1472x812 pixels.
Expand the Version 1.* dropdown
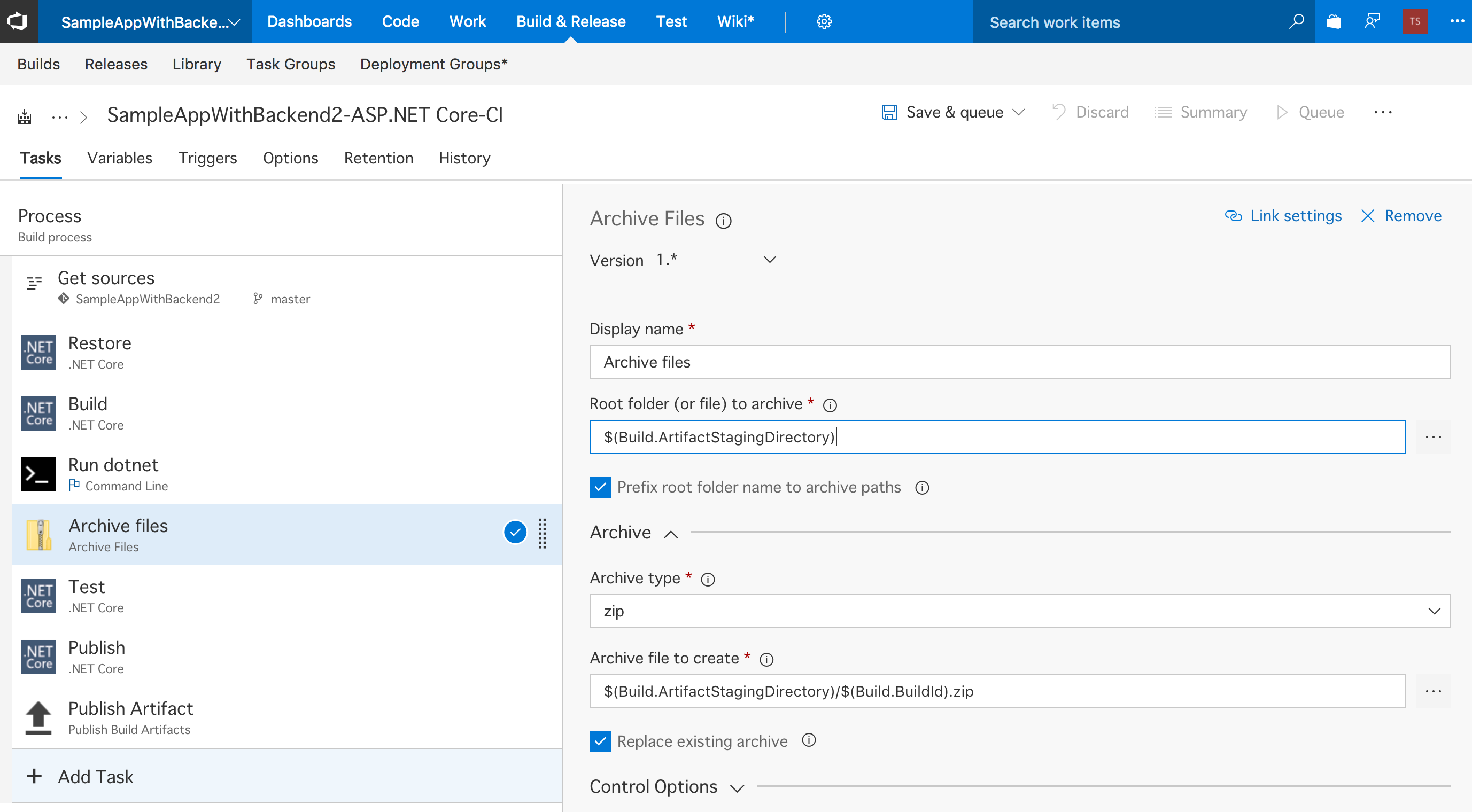tap(769, 260)
